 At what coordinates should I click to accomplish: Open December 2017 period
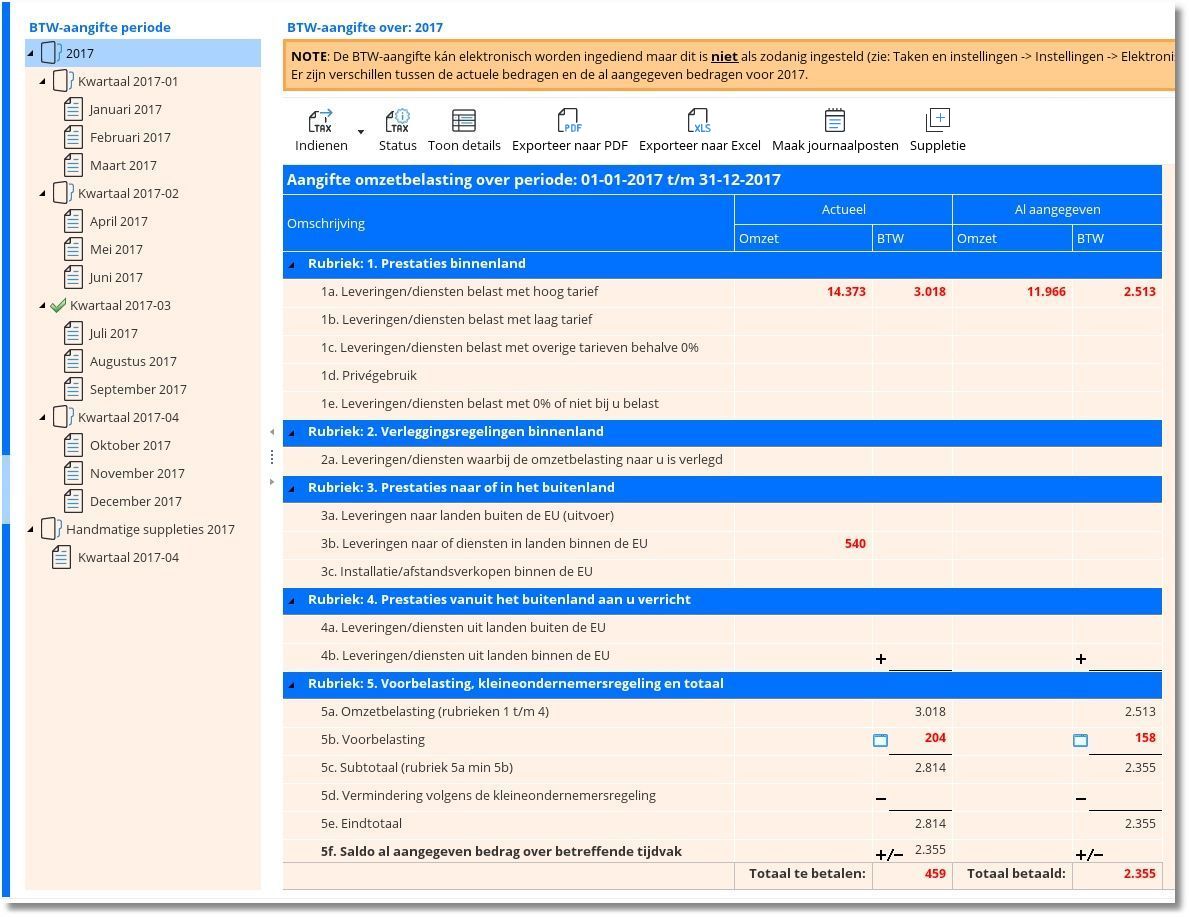135,502
